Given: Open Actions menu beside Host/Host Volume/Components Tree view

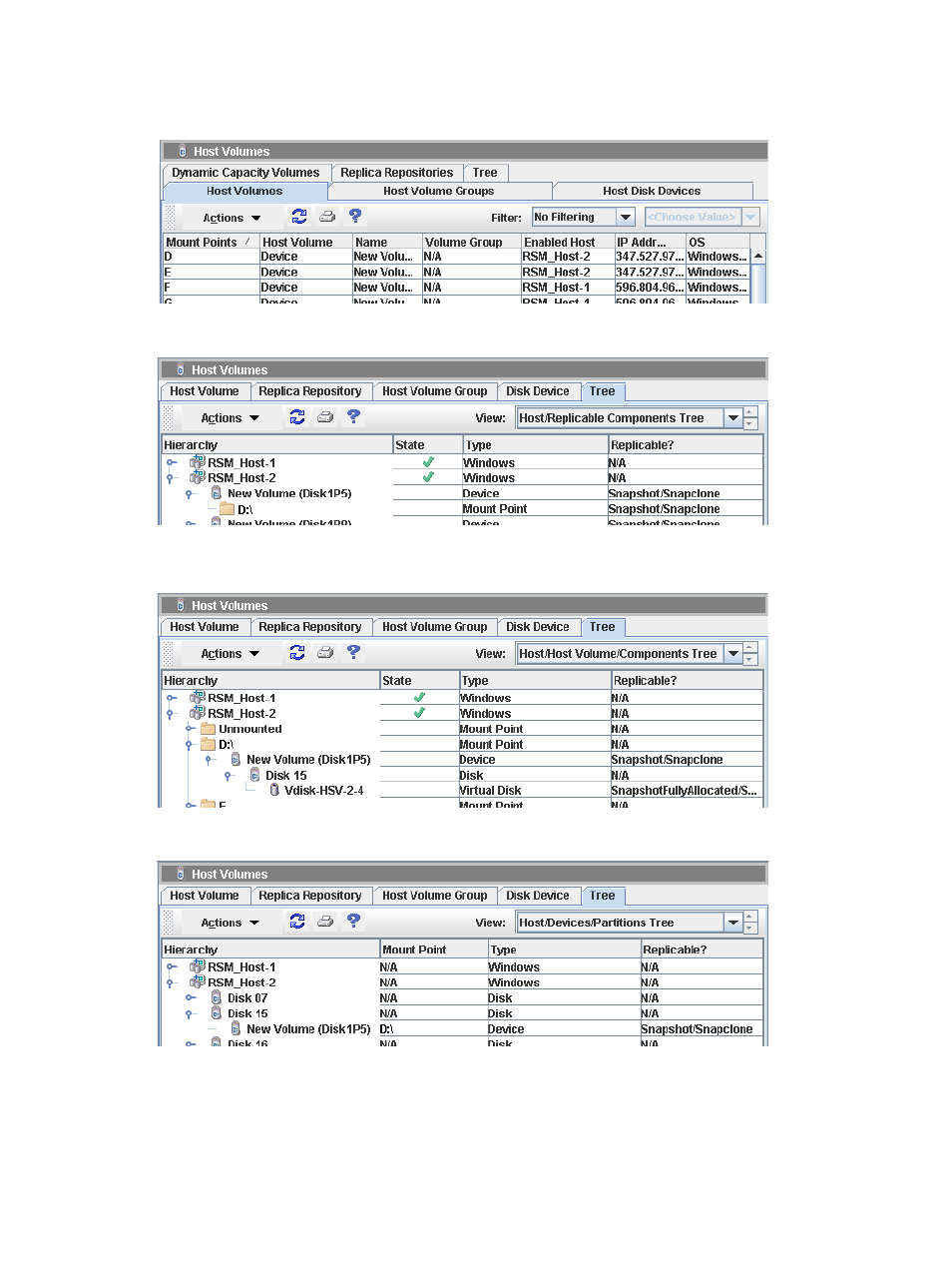Looking at the screenshot, I should tap(230, 654).
